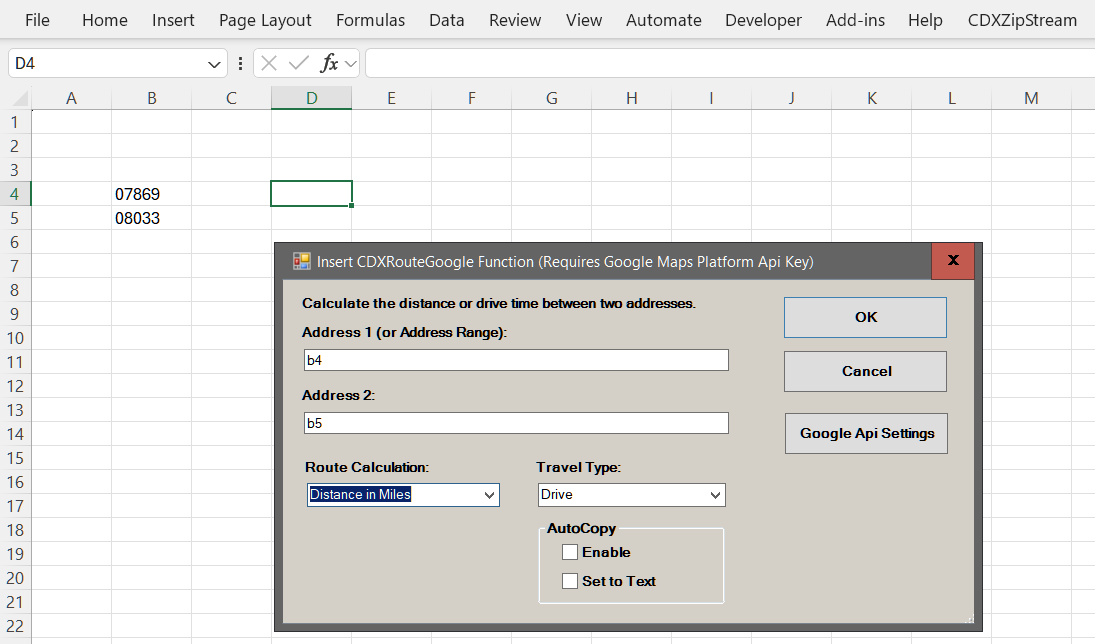Open the Review tab
This screenshot has width=1095, height=644.
pos(515,20)
